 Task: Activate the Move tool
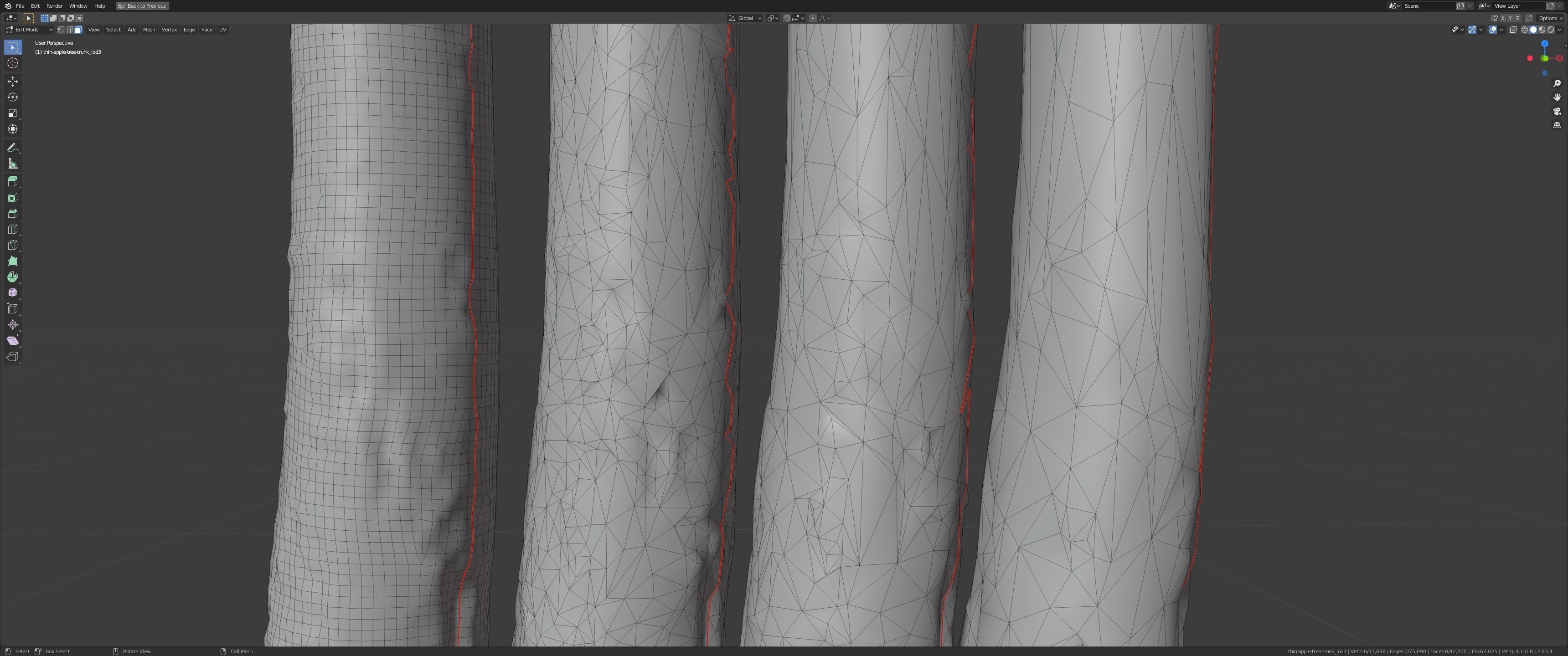(13, 82)
